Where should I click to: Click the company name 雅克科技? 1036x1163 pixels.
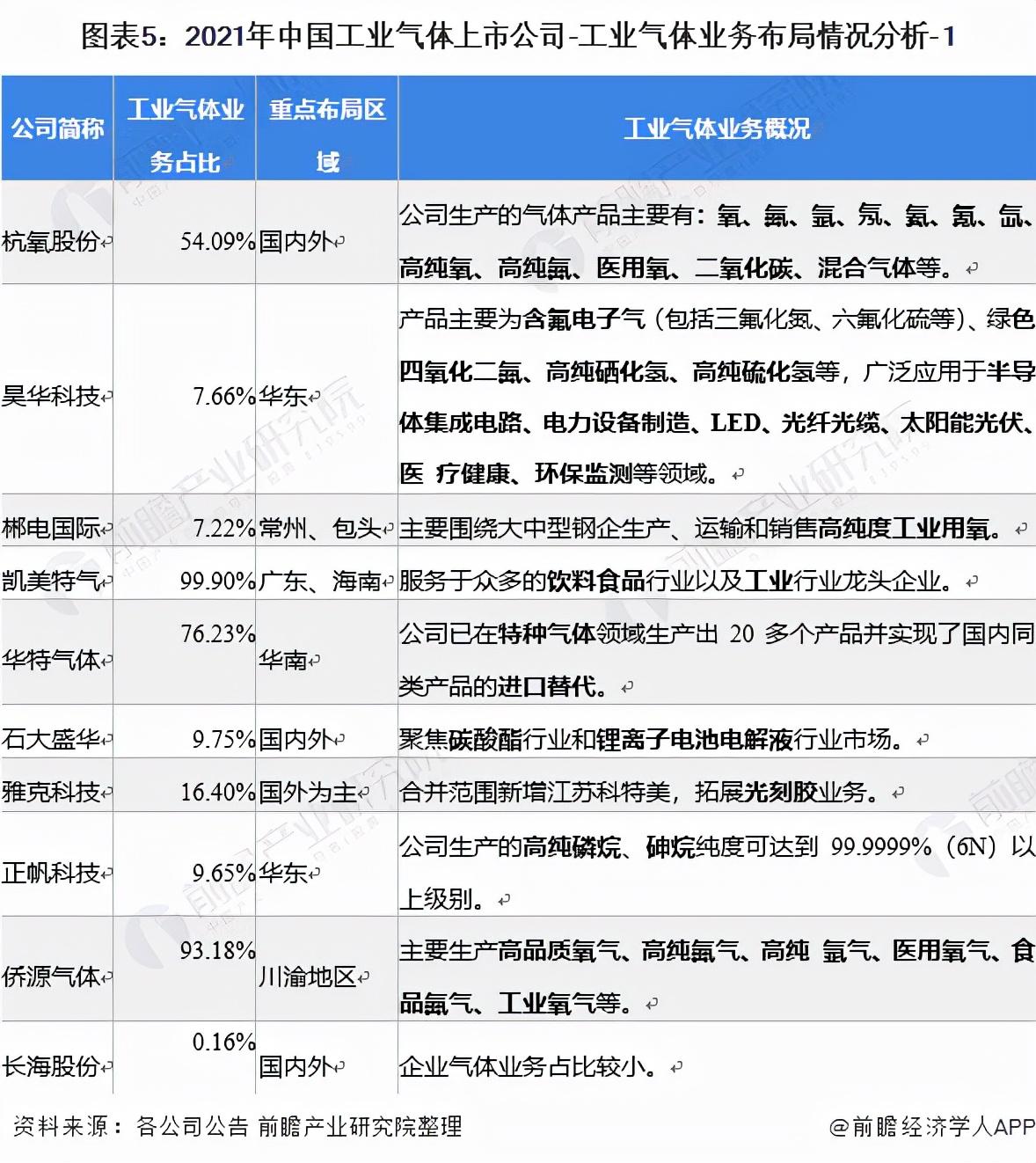click(51, 792)
